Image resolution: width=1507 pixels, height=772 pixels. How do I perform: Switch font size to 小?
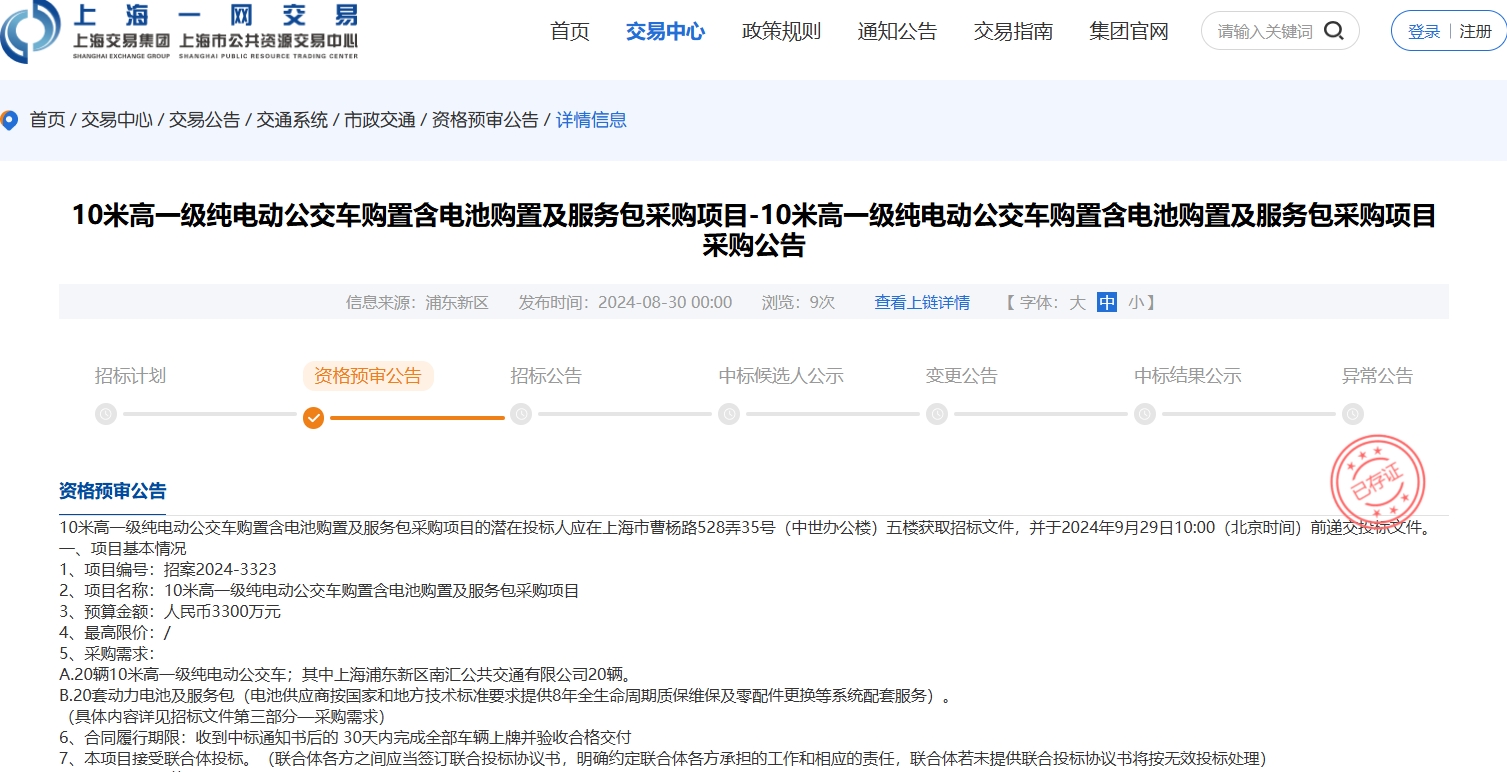tap(1136, 302)
